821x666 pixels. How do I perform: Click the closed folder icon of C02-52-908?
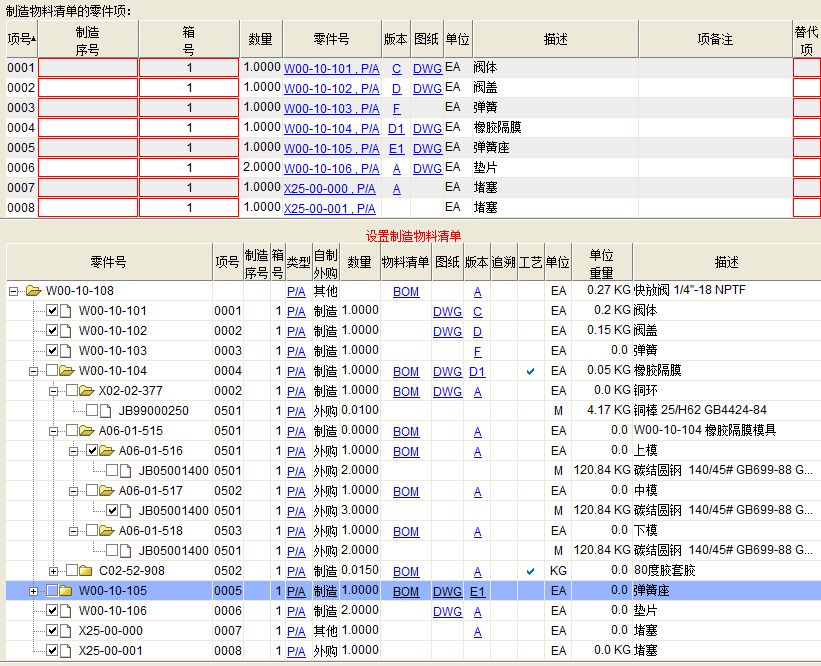(86, 571)
